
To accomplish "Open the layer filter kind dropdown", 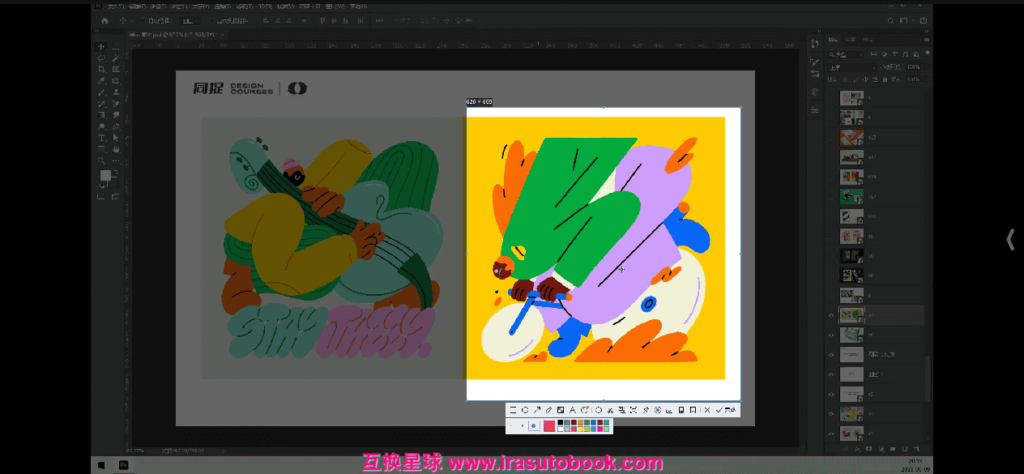I will 845,55.
